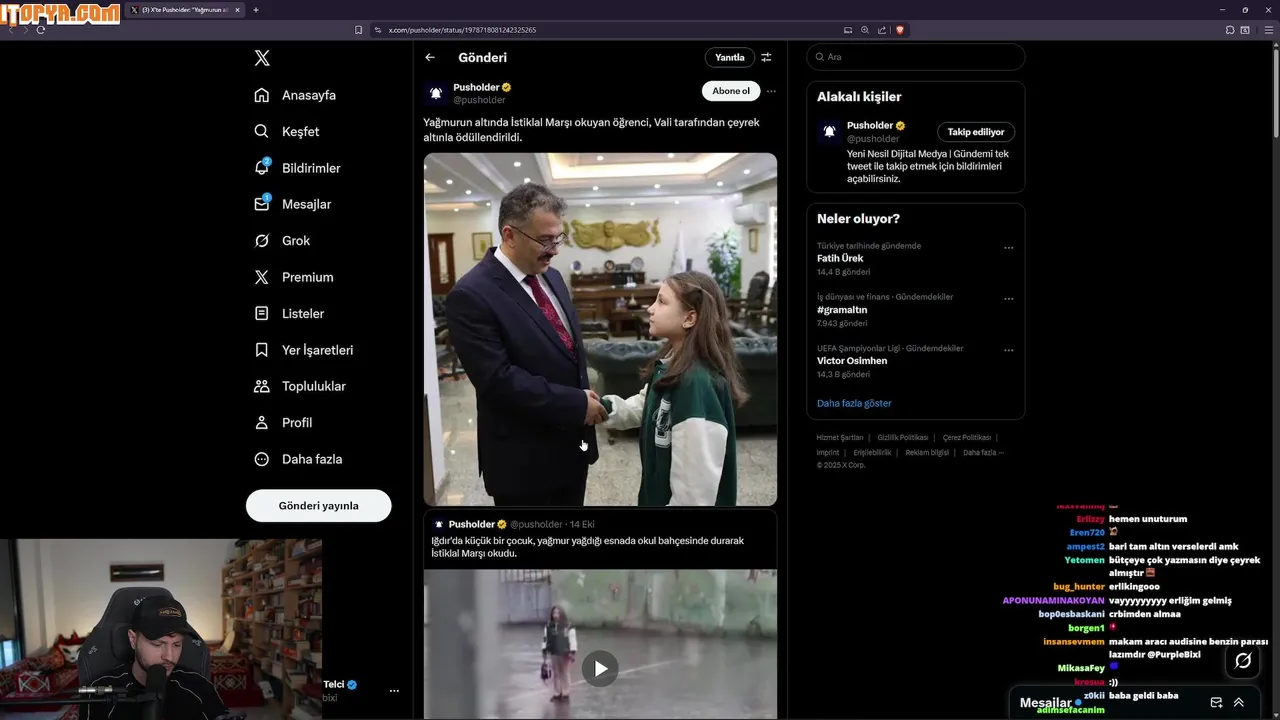Open the #gramaltın trend

point(842,310)
